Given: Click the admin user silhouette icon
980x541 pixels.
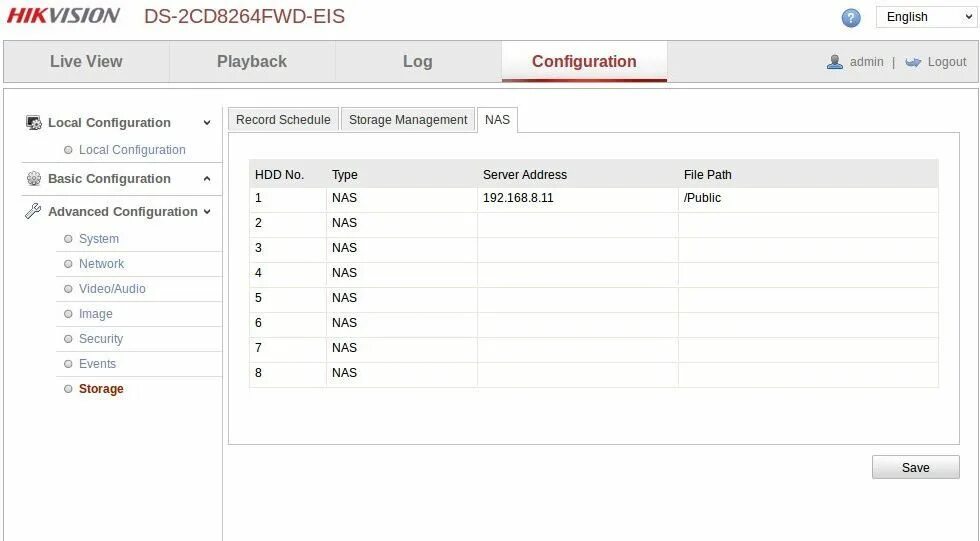Looking at the screenshot, I should click(834, 62).
